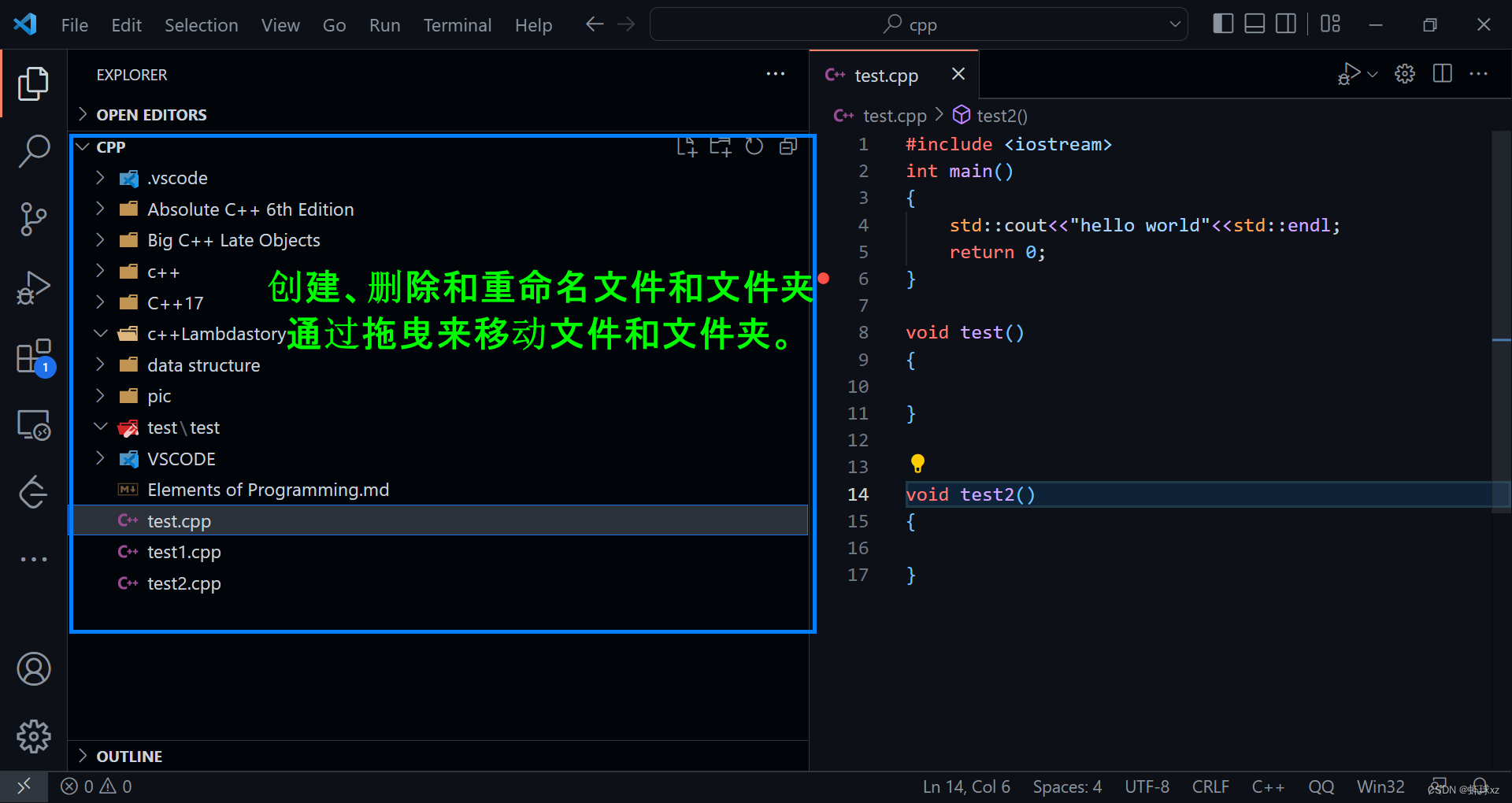The image size is (1512, 803).
Task: Select language mode C++ in status bar
Action: click(1268, 786)
